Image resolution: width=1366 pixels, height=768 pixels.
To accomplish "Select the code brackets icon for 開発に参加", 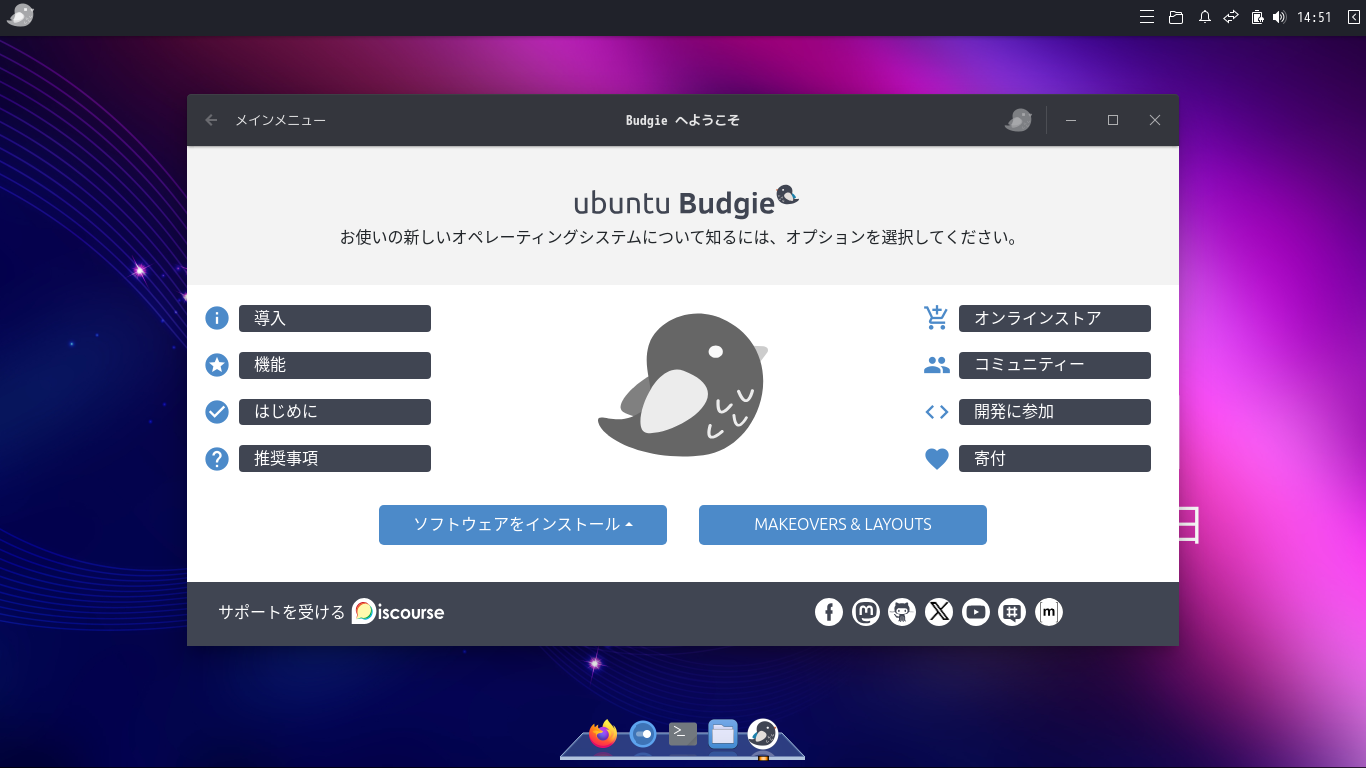I will tap(936, 411).
